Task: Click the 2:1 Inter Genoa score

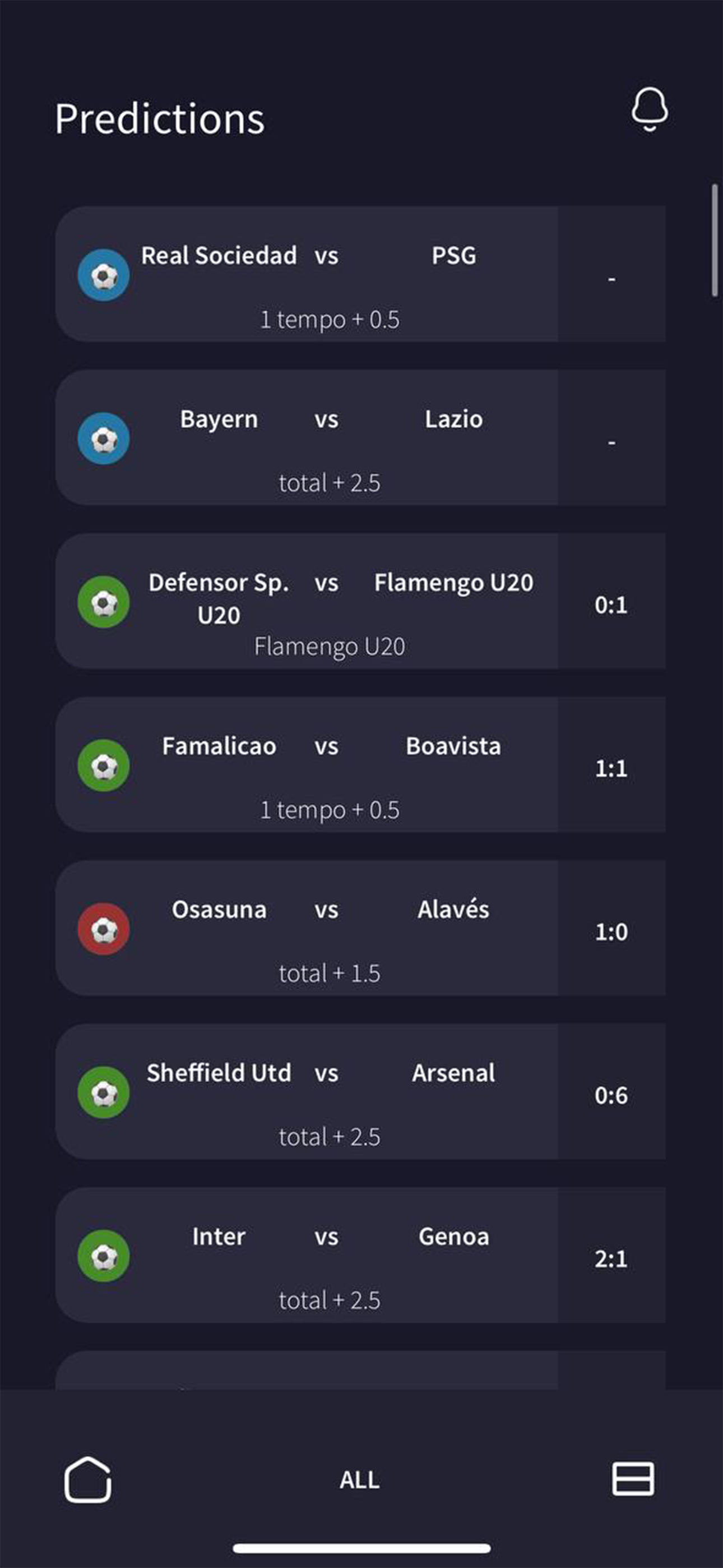Action: (x=611, y=1260)
